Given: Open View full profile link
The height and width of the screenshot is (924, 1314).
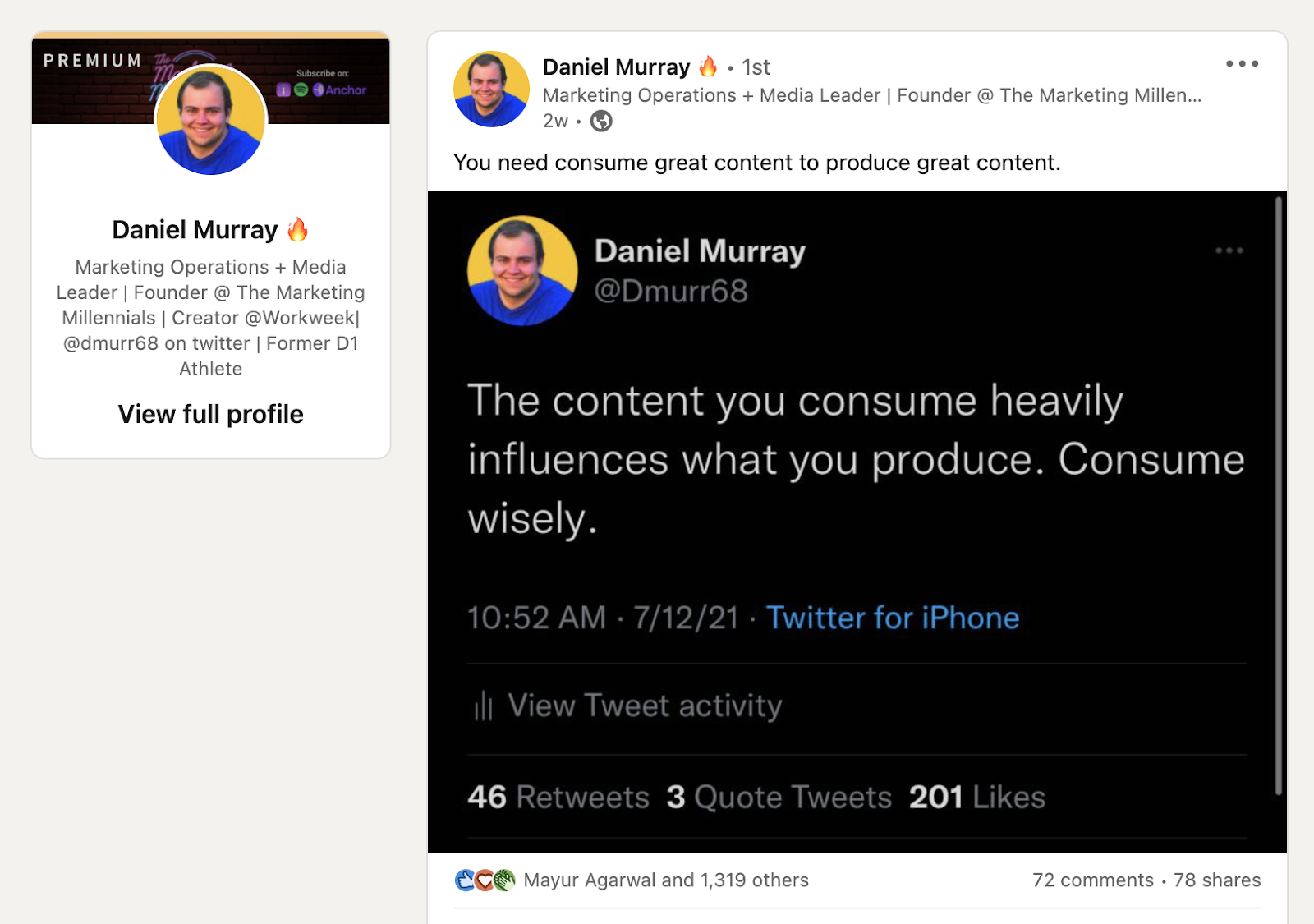Looking at the screenshot, I should pos(210,414).
